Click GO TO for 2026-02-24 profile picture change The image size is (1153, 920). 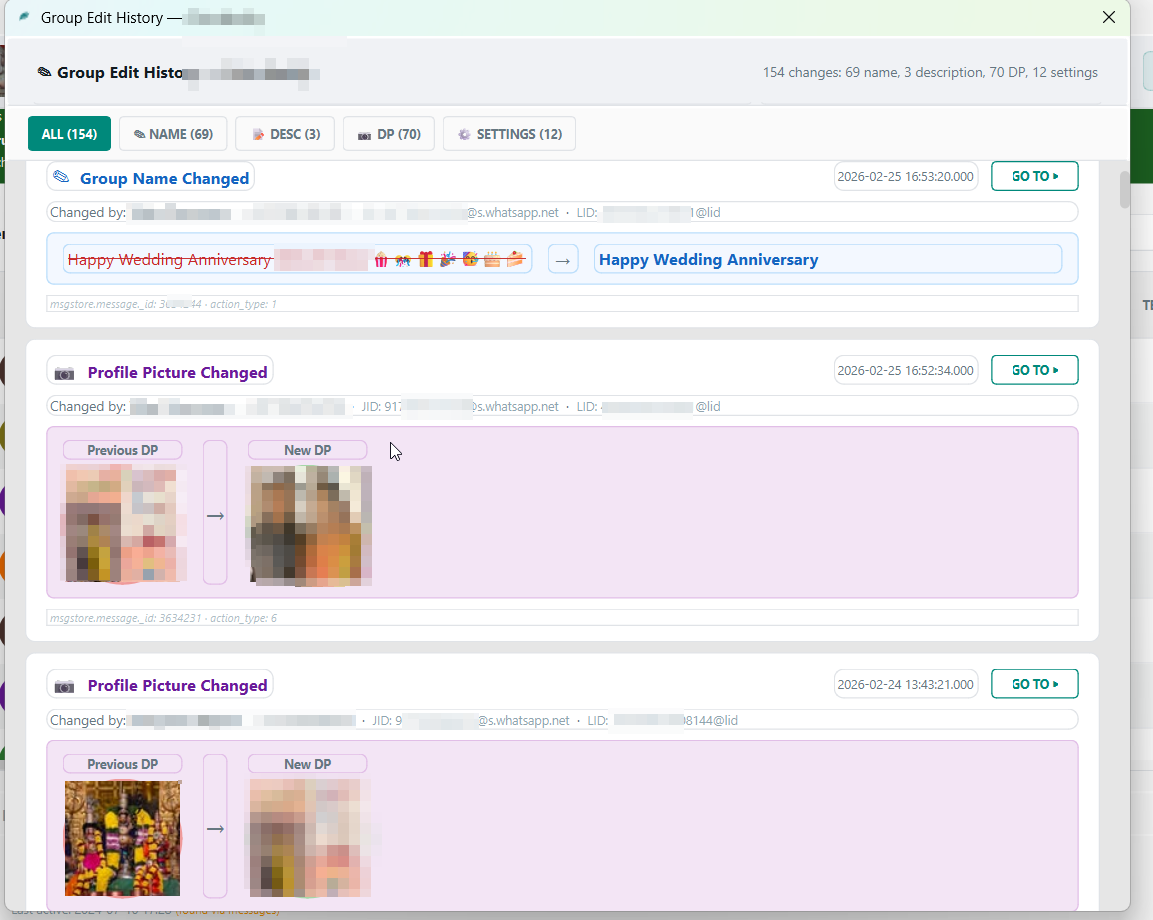(1035, 684)
